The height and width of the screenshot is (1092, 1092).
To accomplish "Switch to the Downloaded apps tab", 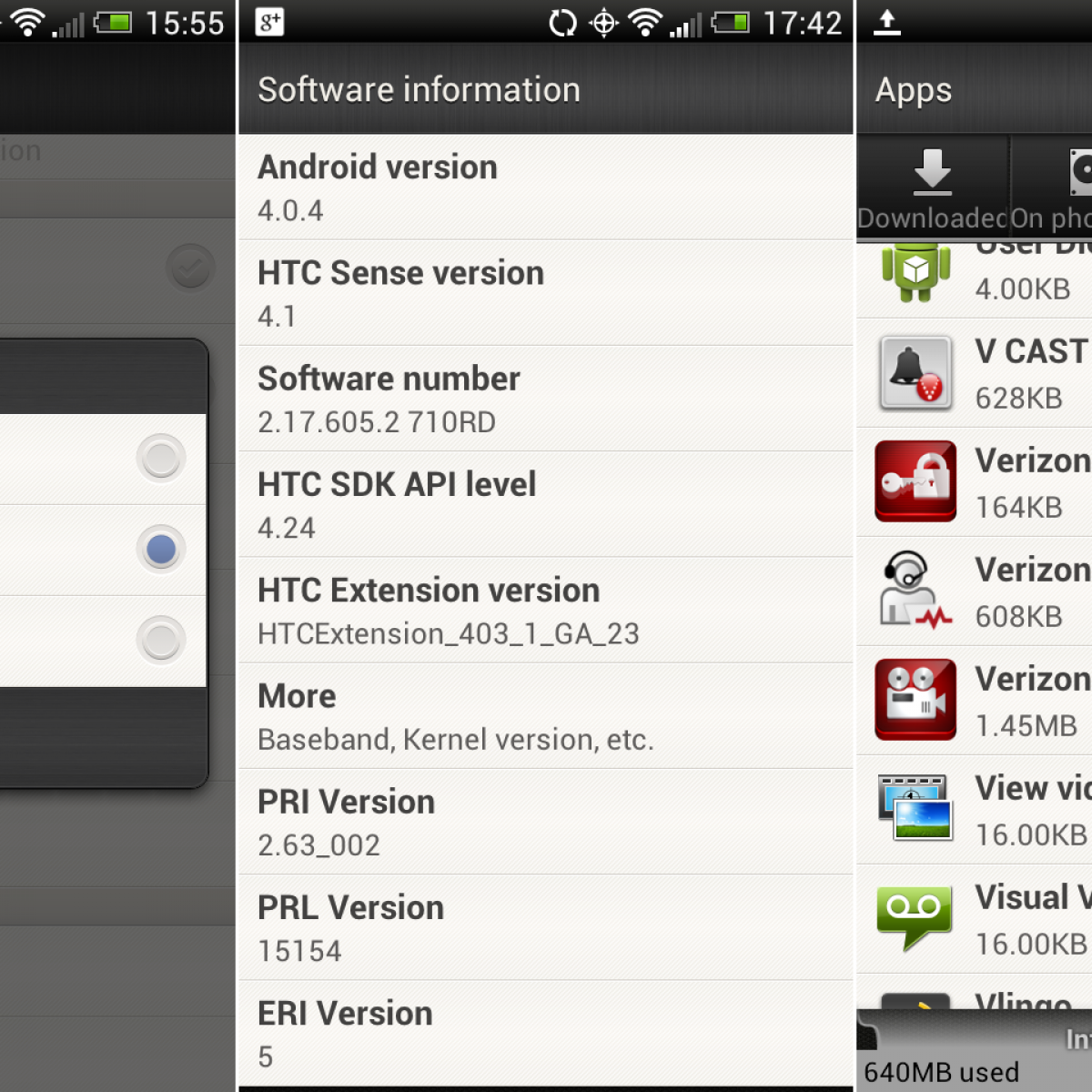I will pyautogui.click(x=932, y=187).
